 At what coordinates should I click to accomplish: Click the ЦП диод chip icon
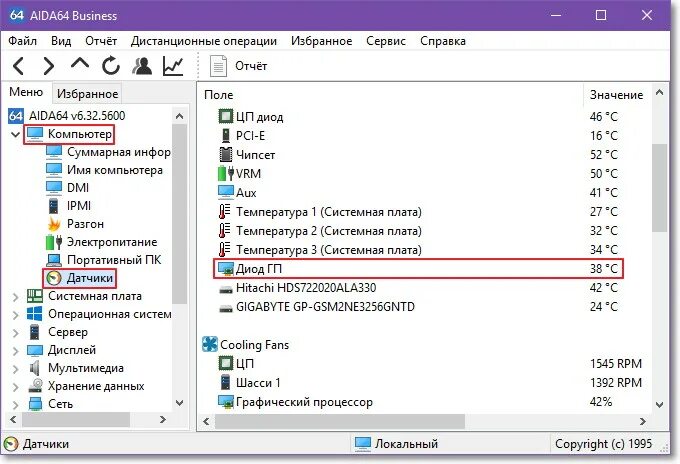point(226,116)
